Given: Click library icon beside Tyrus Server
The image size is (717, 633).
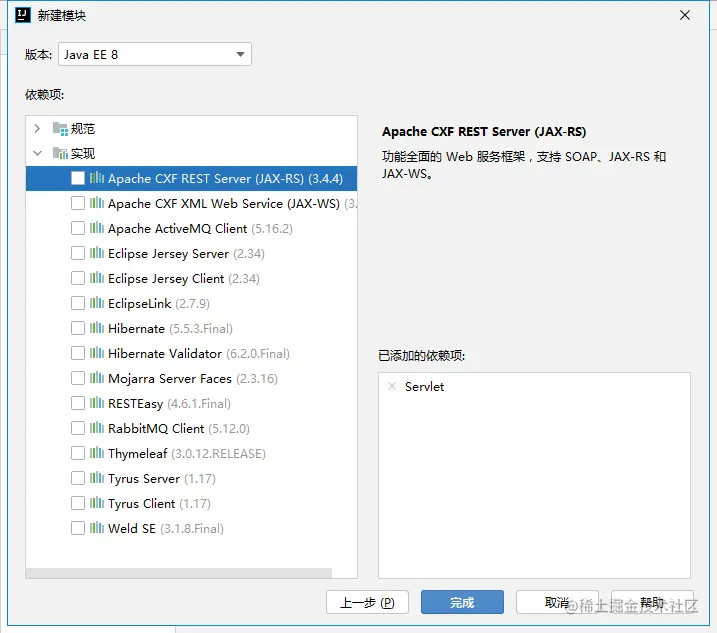Looking at the screenshot, I should [96, 478].
